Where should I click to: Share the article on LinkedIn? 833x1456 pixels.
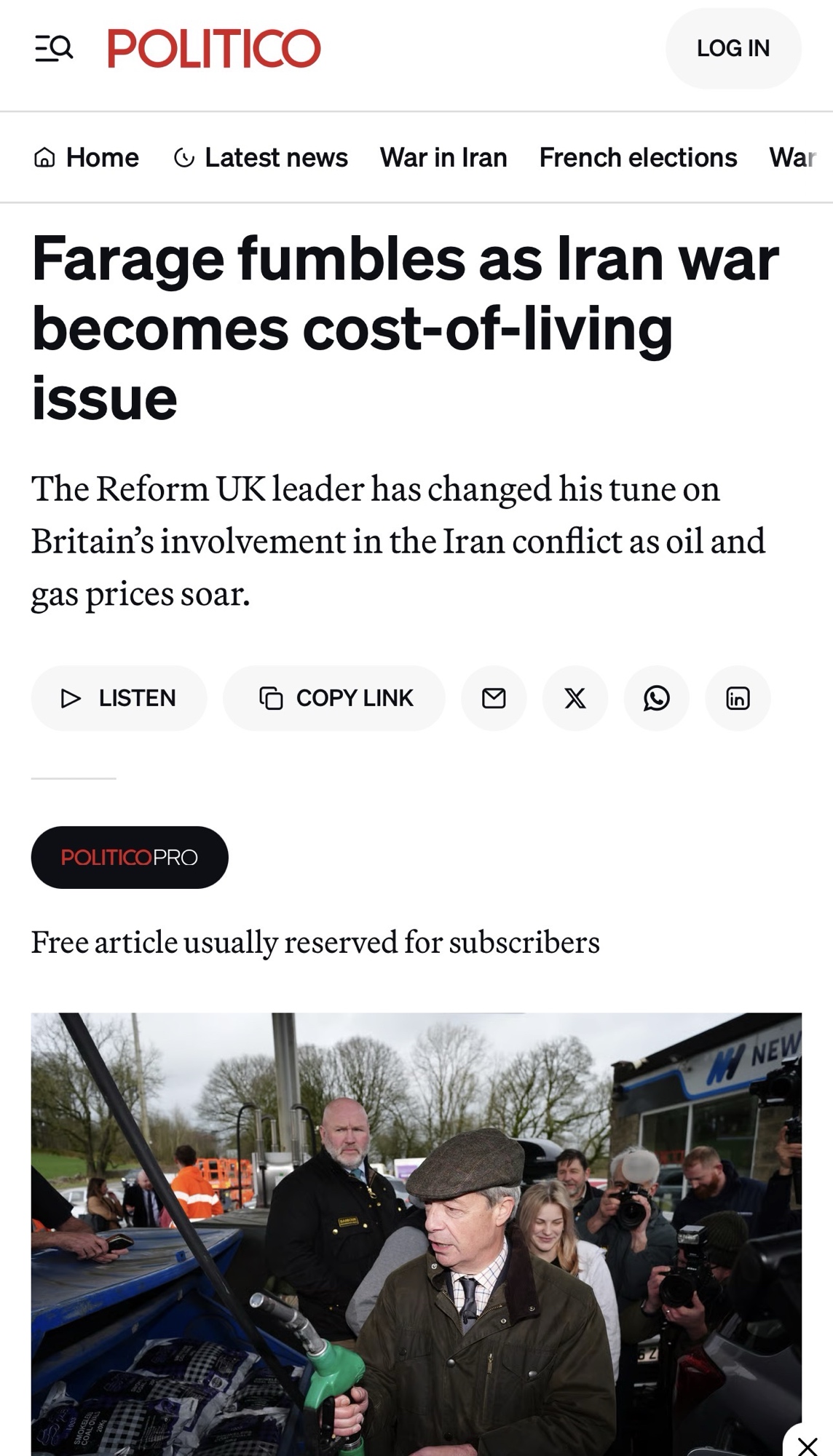738,697
